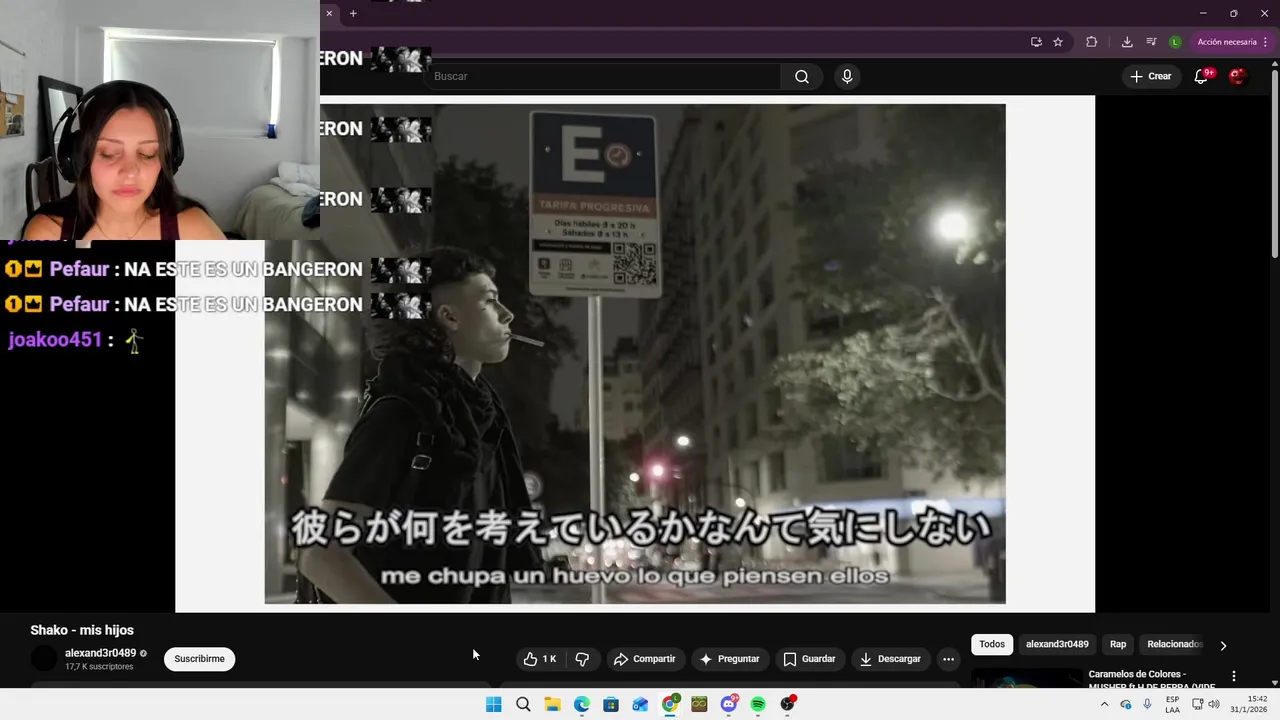Open Microsoft Edge from taskbar
The height and width of the screenshot is (720, 1280).
pyautogui.click(x=582, y=704)
